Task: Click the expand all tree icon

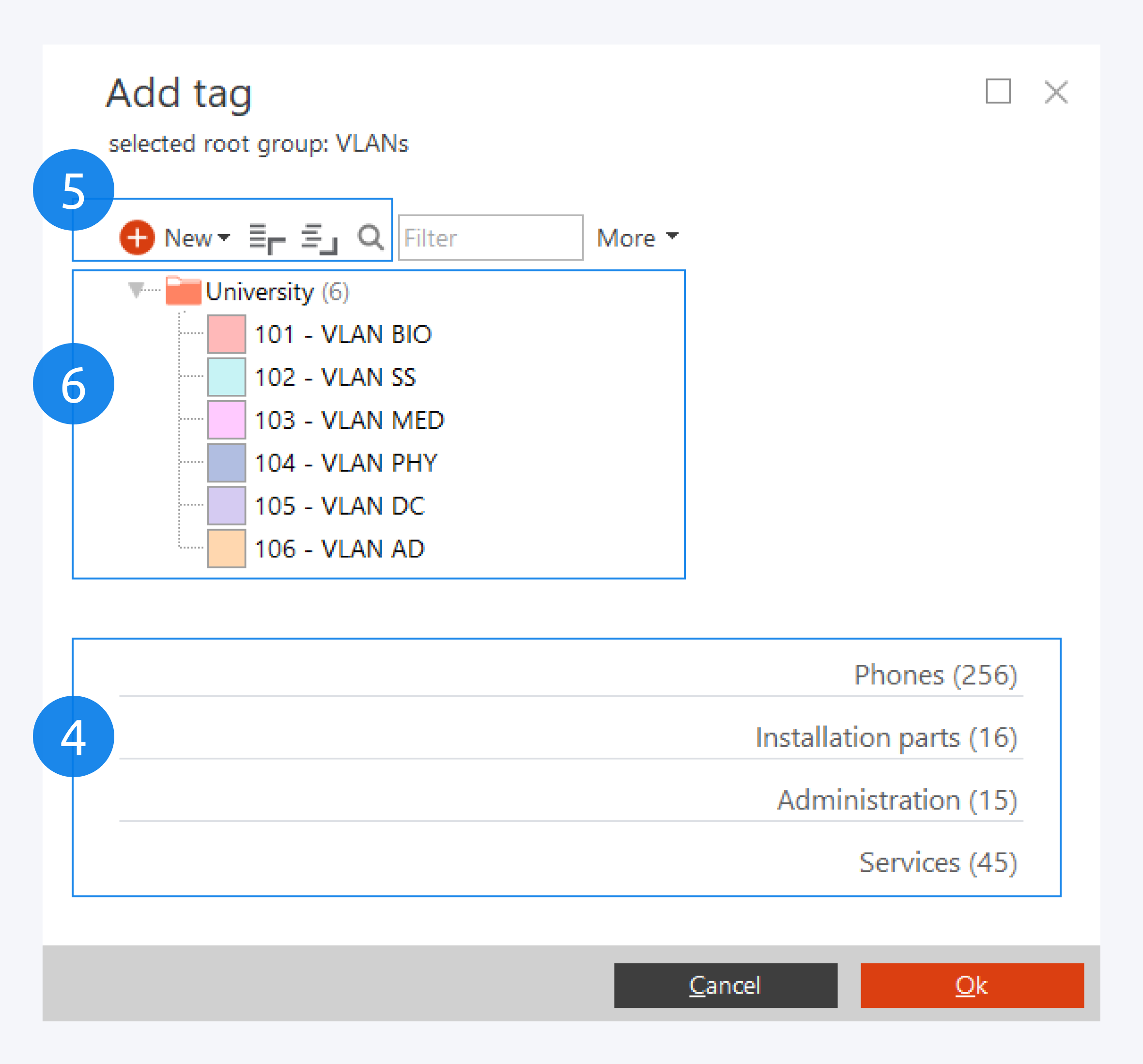Action: (x=267, y=238)
